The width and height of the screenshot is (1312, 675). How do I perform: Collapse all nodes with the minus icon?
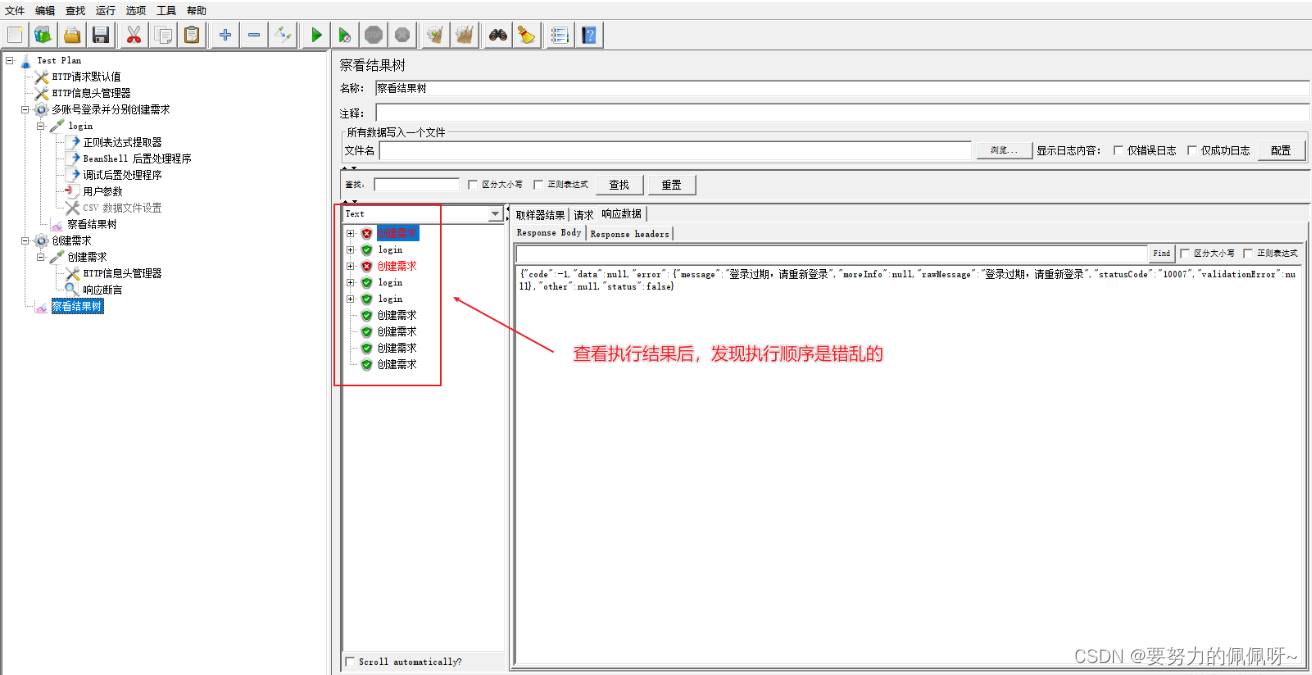tap(254, 35)
